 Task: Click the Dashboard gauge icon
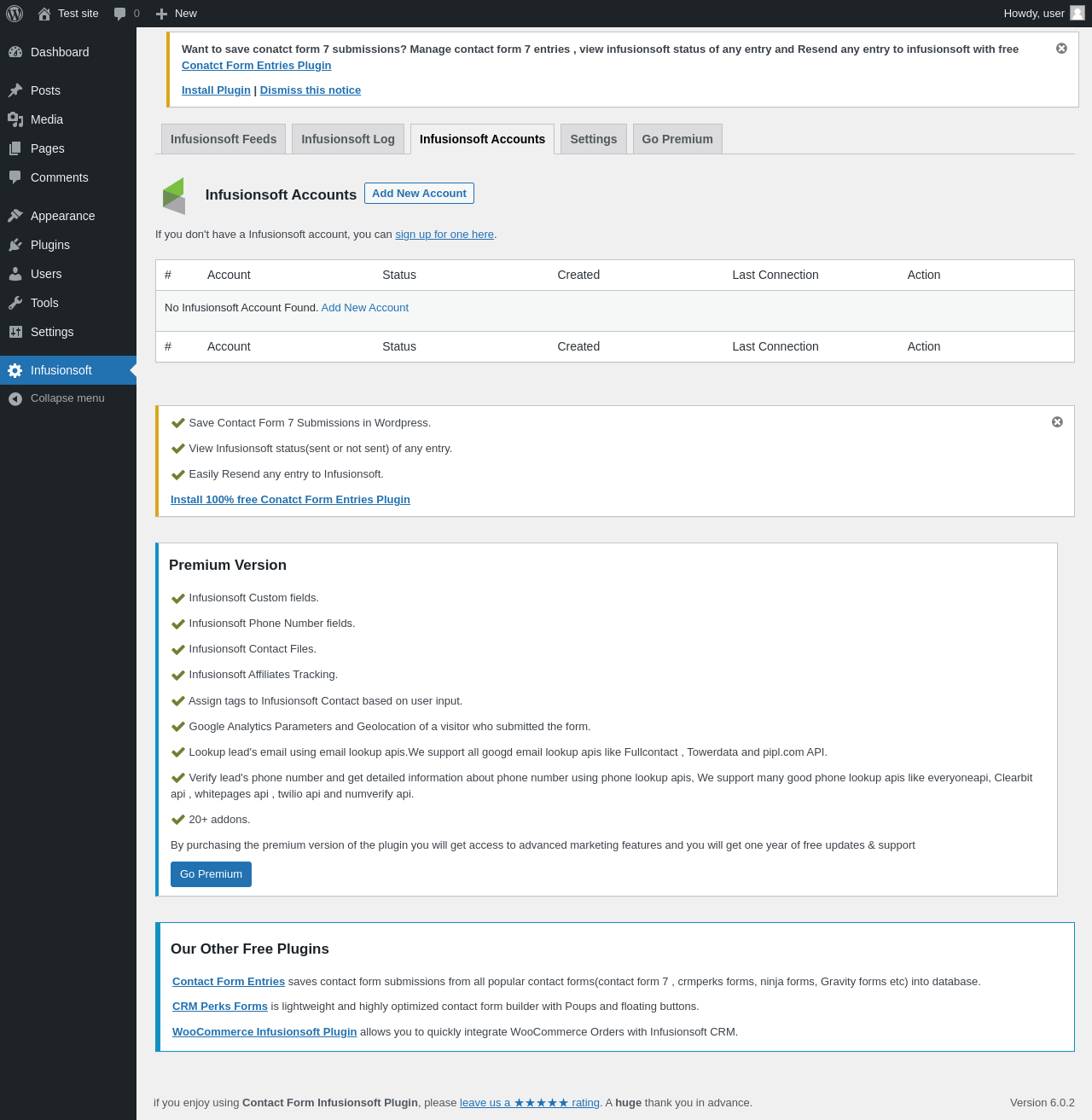tap(15, 52)
